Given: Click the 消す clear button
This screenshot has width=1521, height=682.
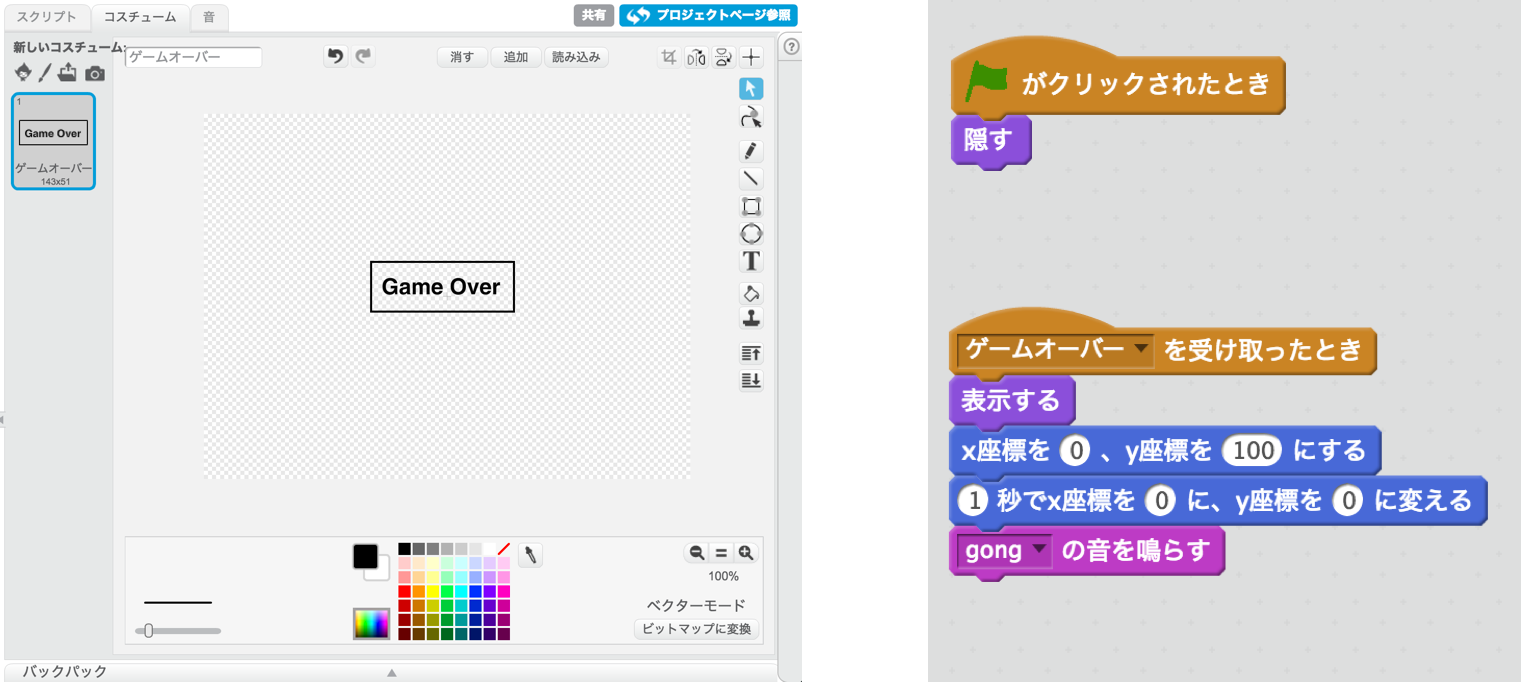Looking at the screenshot, I should 462,57.
